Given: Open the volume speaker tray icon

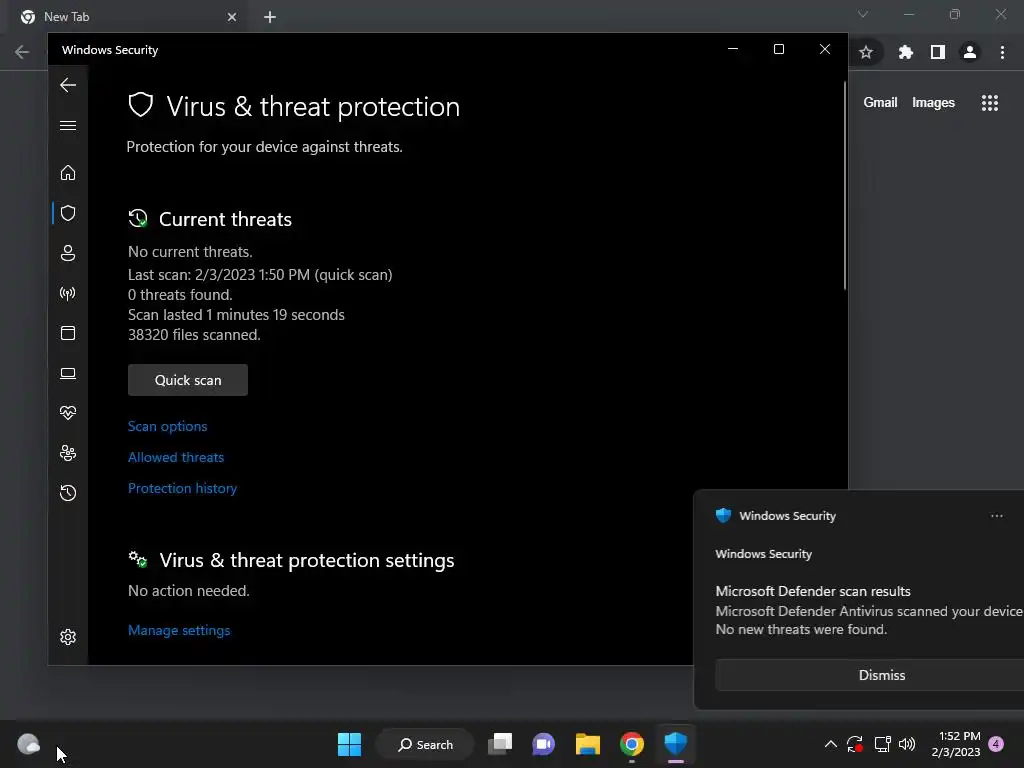Looking at the screenshot, I should (907, 744).
